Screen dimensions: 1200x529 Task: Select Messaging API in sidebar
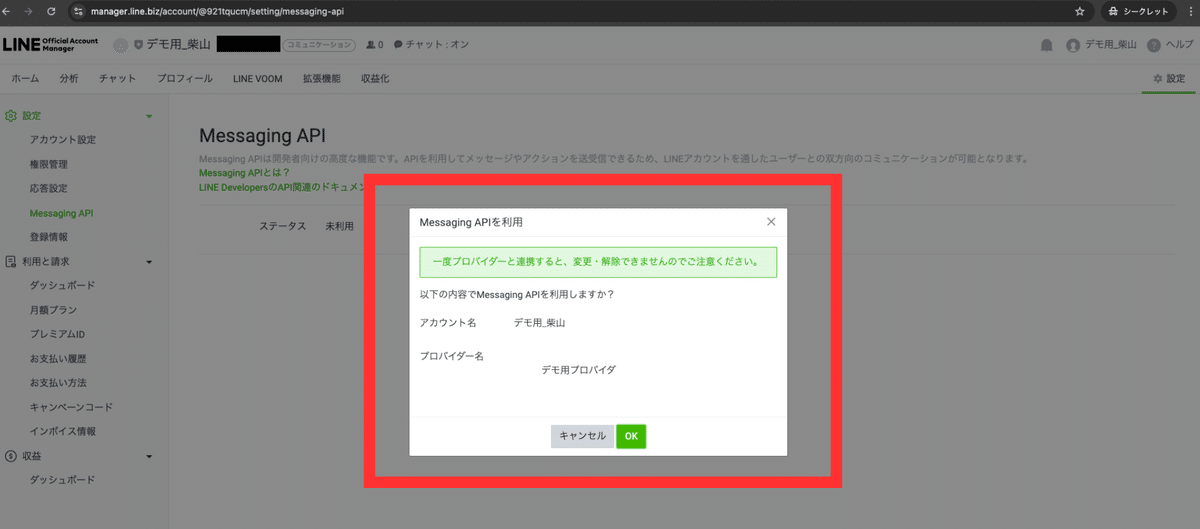tap(61, 213)
